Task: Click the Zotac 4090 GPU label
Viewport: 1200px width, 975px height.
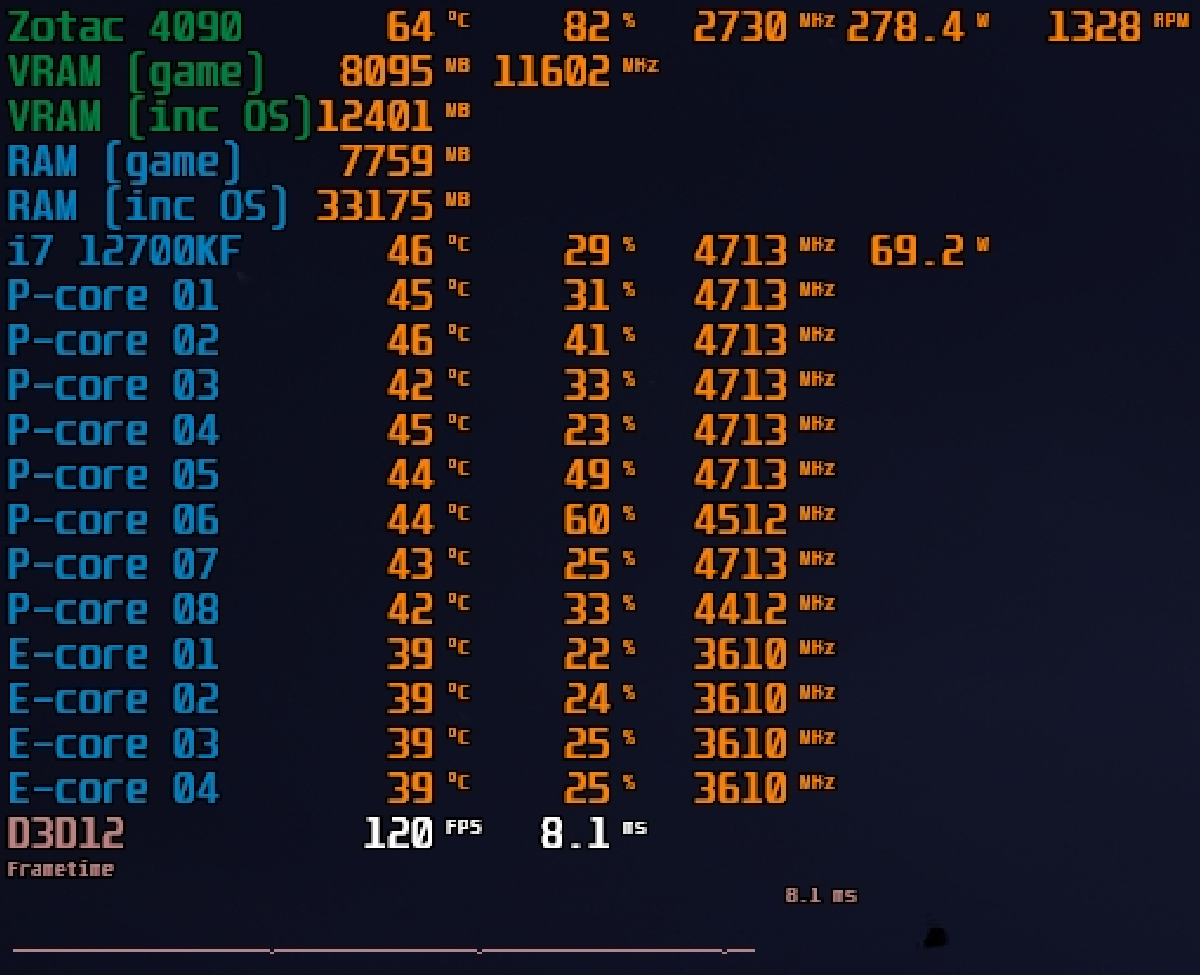Action: [125, 27]
